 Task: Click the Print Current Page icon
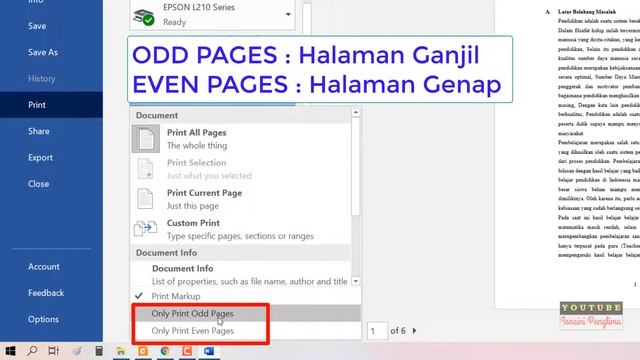145,199
